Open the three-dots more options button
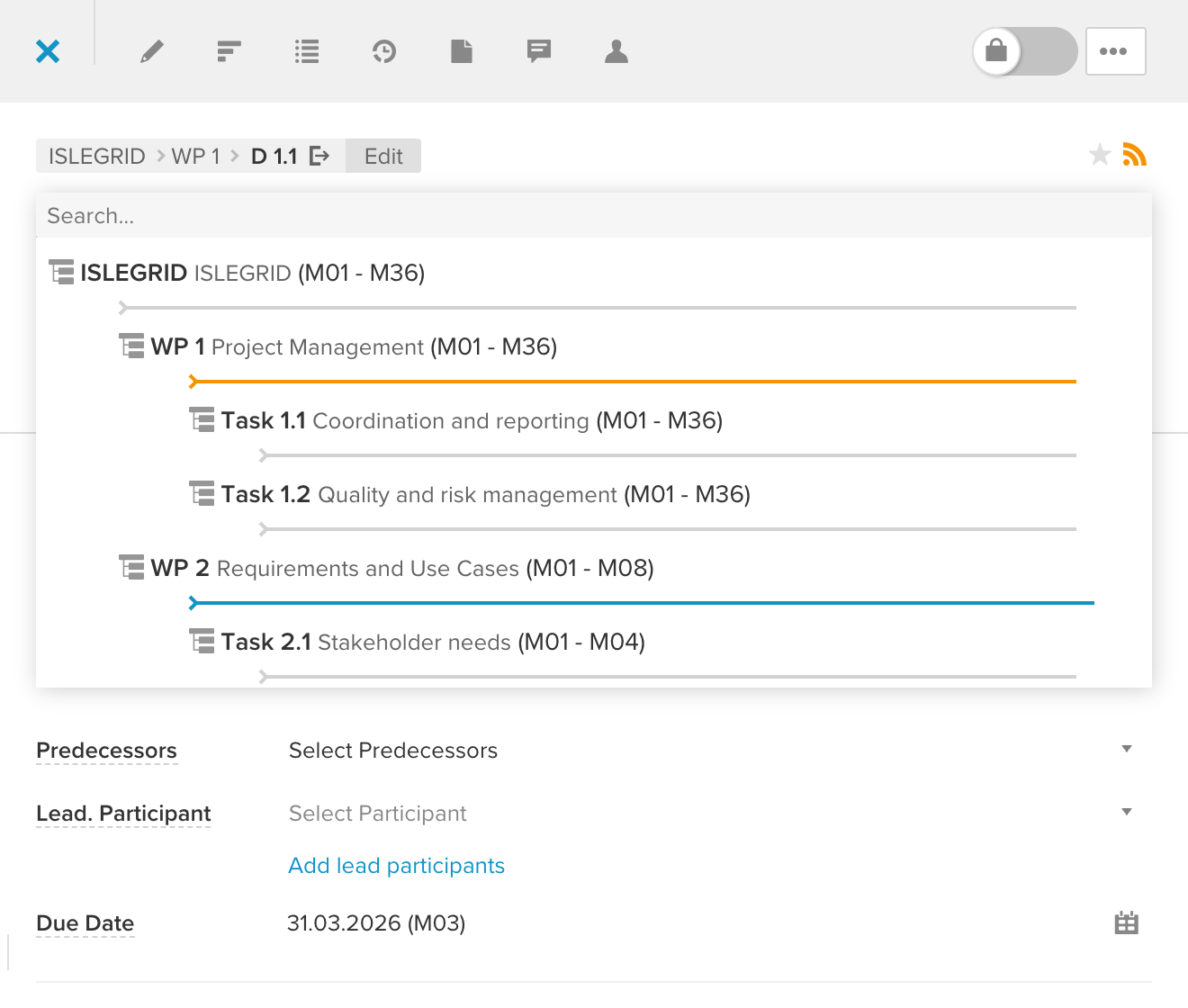The width and height of the screenshot is (1188, 1008). [x=1116, y=51]
